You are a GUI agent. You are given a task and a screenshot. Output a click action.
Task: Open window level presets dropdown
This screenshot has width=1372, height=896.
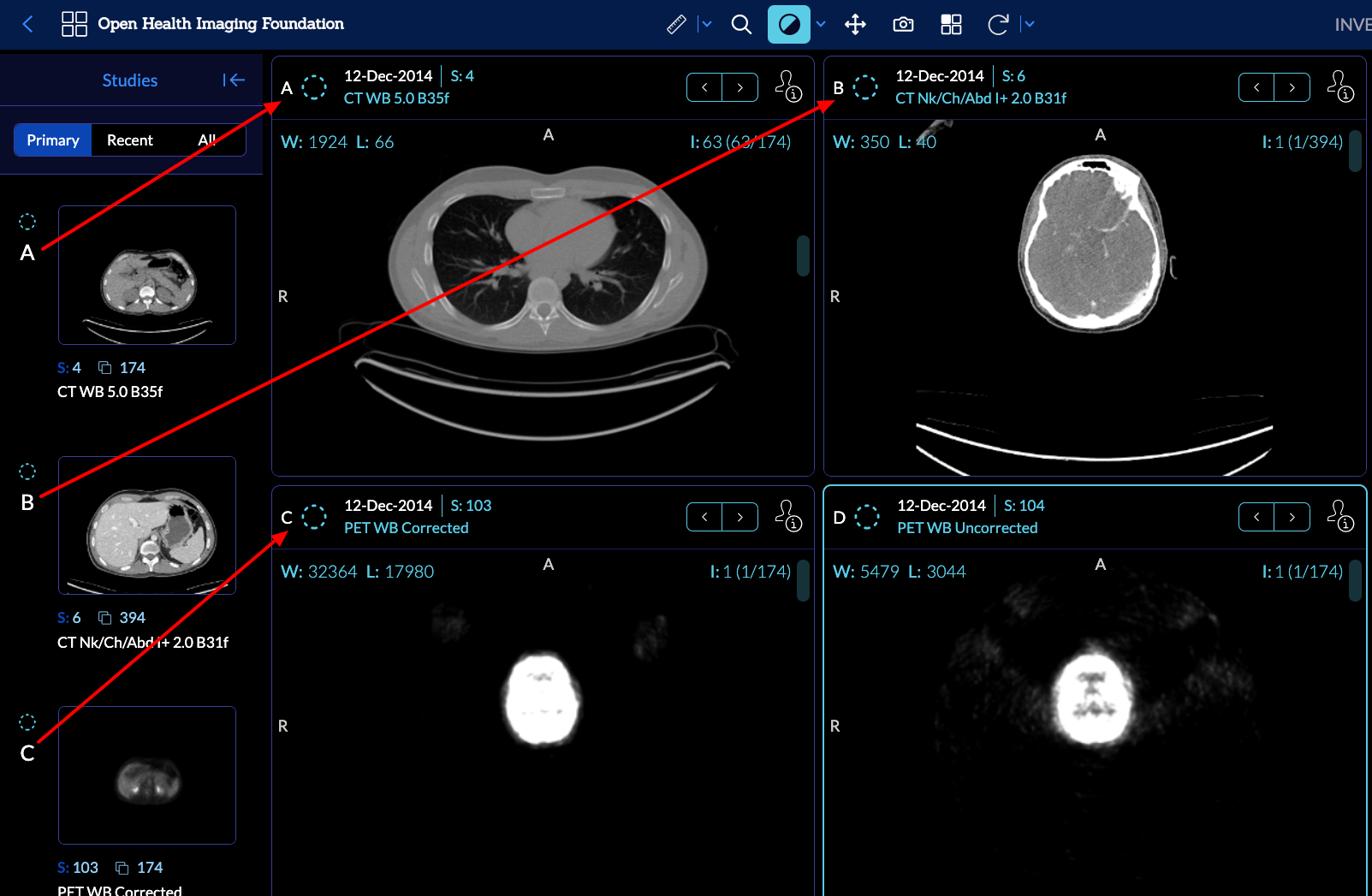(x=821, y=24)
